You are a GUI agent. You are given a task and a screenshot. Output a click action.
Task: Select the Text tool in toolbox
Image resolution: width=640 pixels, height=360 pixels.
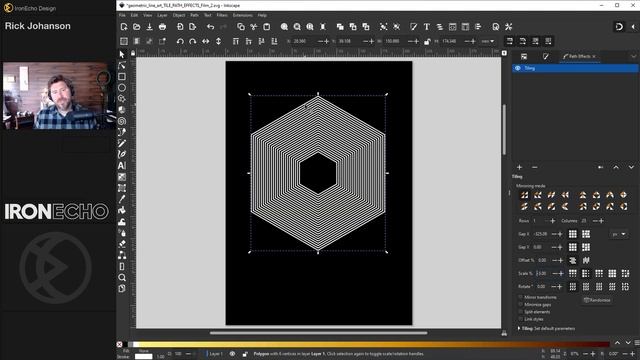coord(122,166)
